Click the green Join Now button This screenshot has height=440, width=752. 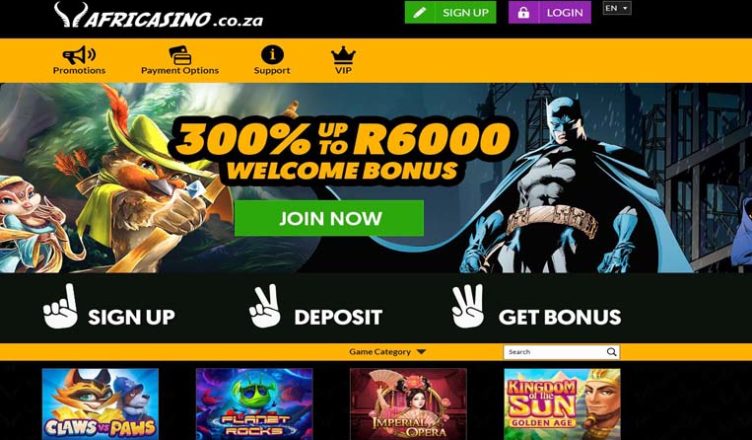point(329,218)
